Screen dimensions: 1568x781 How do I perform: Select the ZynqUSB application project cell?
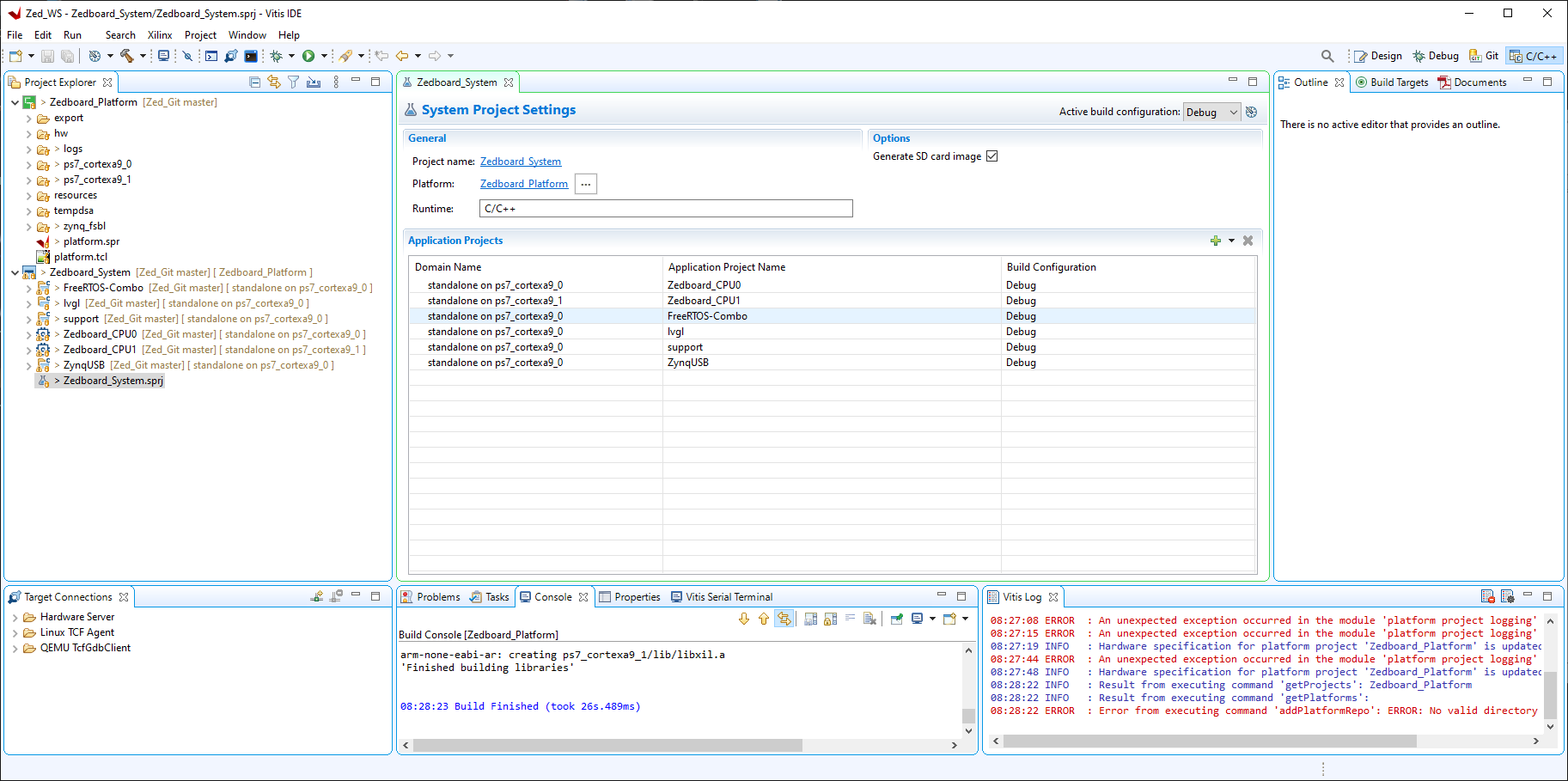click(688, 363)
